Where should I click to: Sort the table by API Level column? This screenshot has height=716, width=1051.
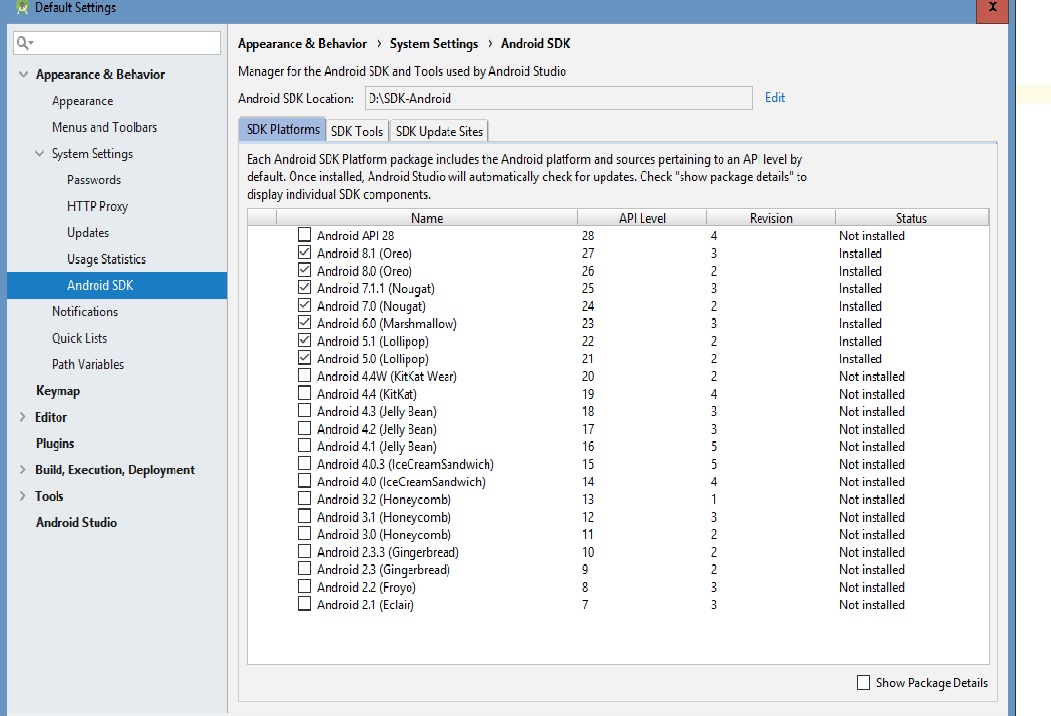pyautogui.click(x=641, y=218)
